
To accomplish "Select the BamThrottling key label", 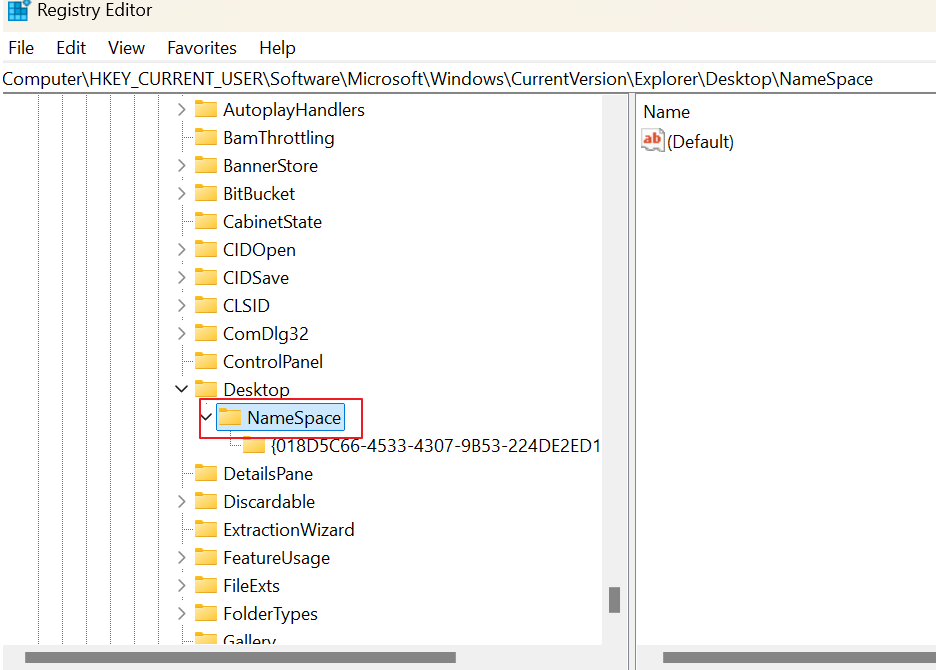I will tap(279, 138).
